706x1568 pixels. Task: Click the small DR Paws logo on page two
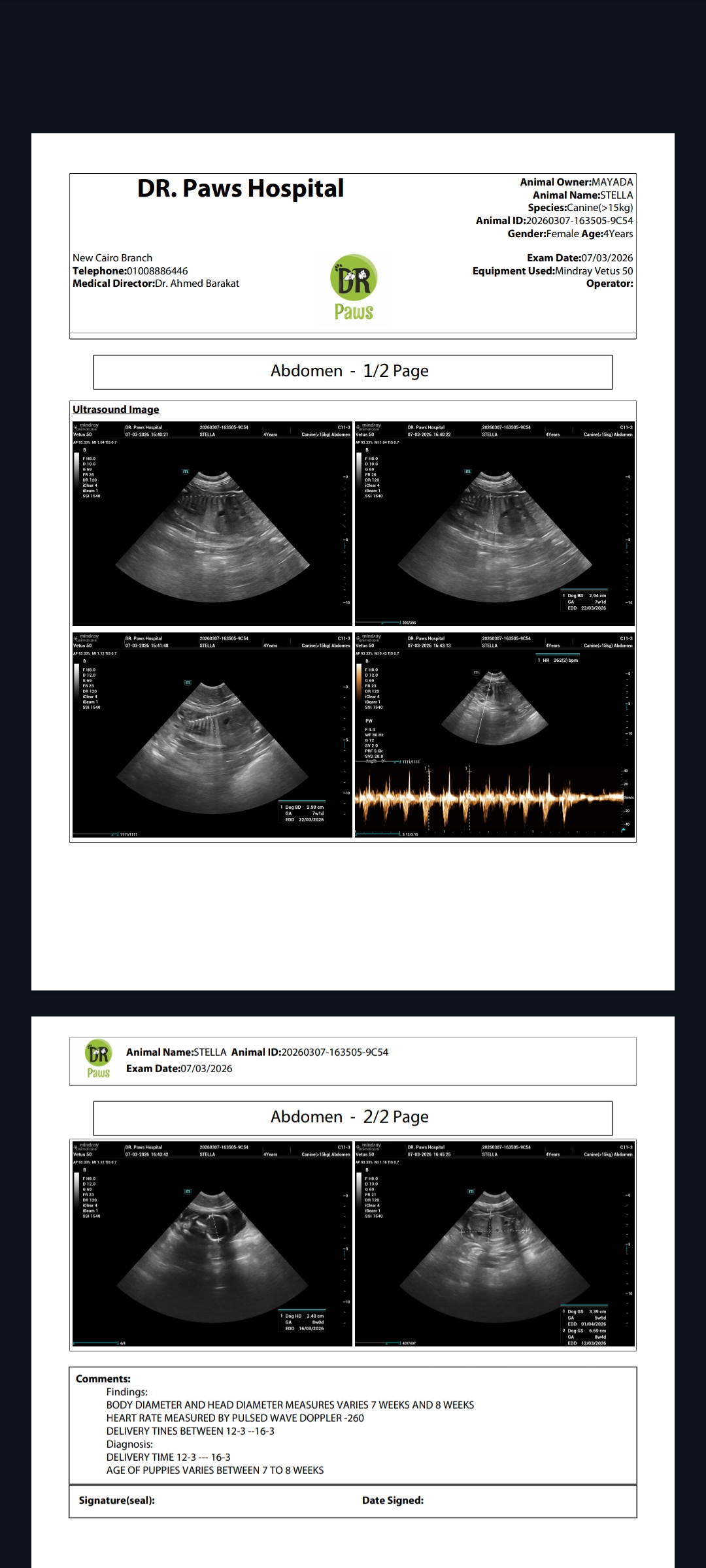99,1059
